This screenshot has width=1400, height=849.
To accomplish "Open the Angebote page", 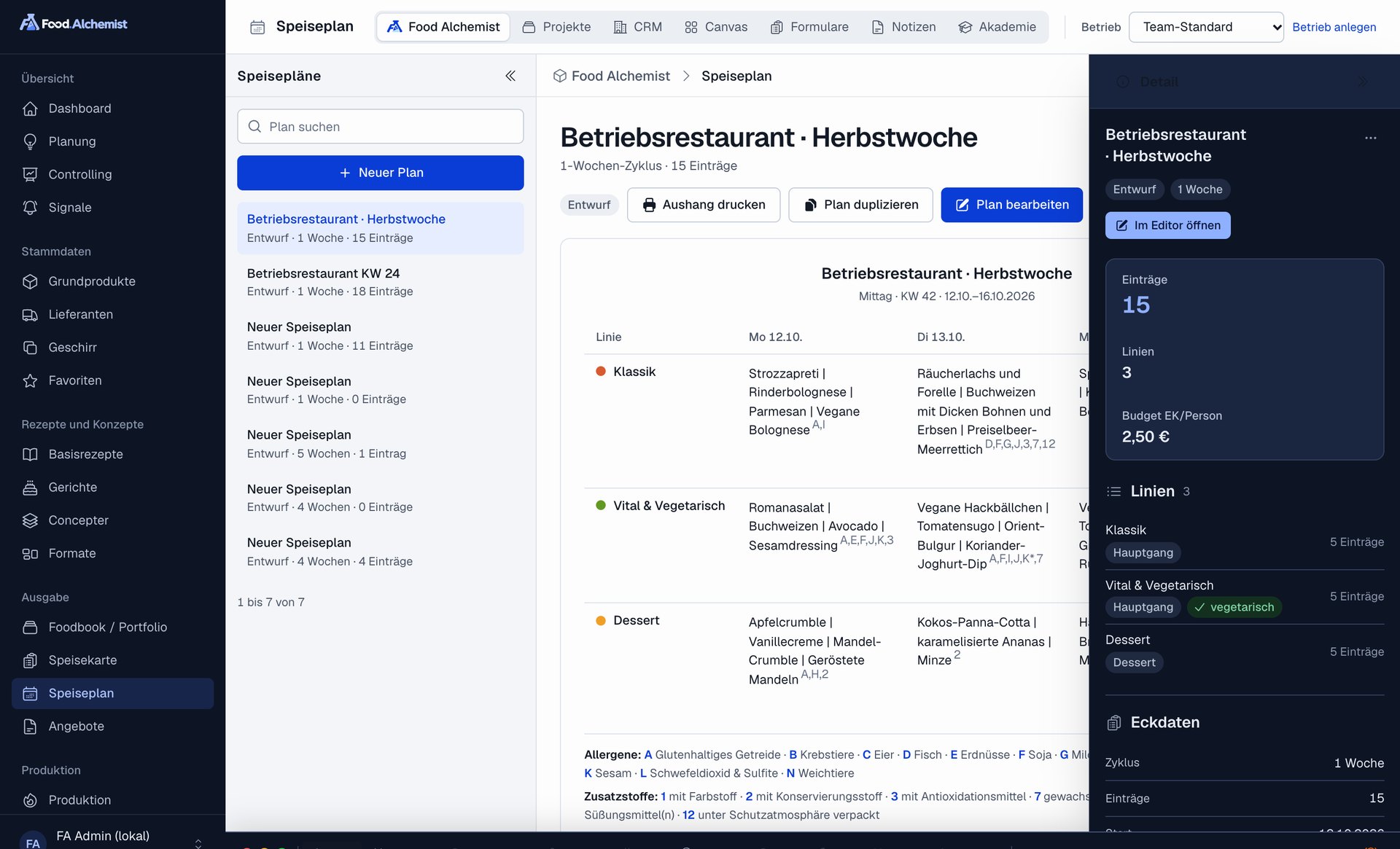I will point(112,727).
